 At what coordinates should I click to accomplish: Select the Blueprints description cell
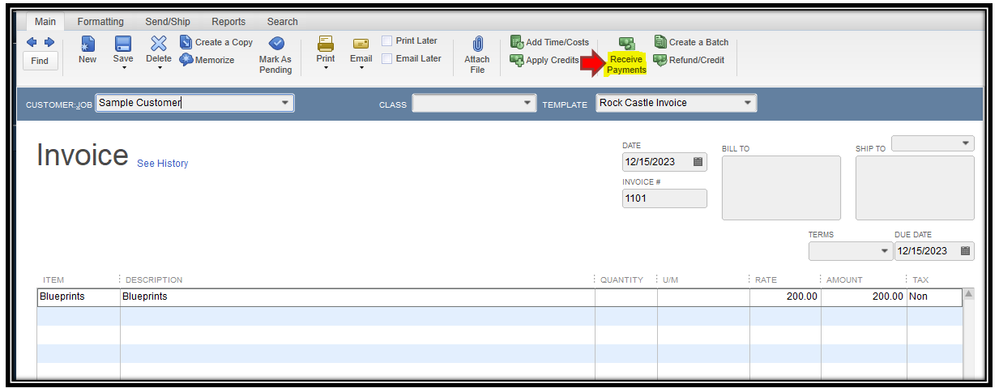click(x=357, y=297)
